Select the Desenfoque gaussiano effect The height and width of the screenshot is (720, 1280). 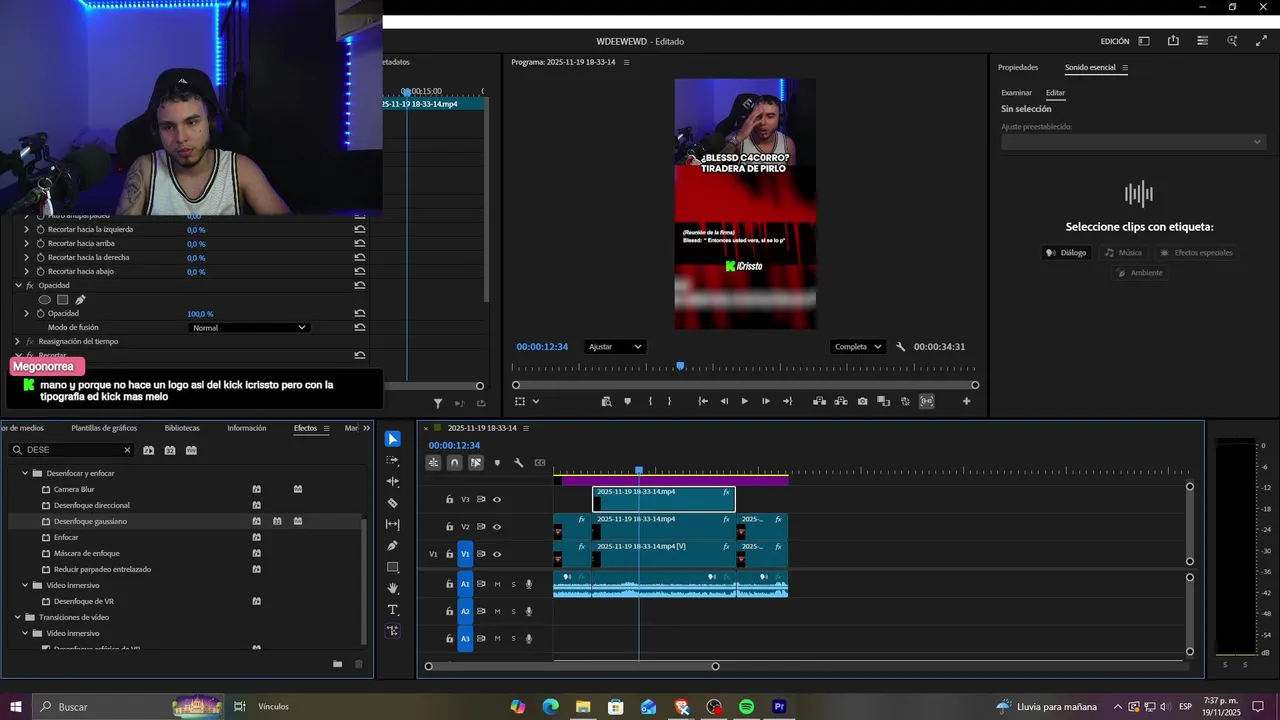pyautogui.click(x=90, y=521)
